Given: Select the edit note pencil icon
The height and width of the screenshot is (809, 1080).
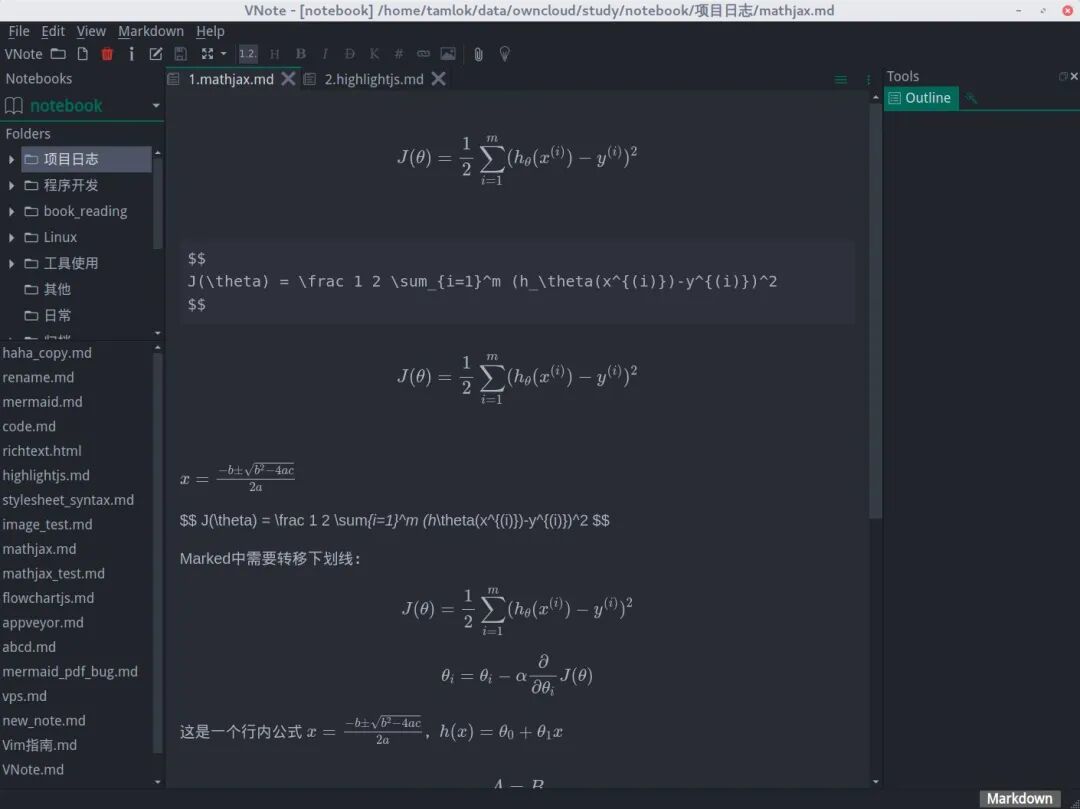Looking at the screenshot, I should coord(155,54).
